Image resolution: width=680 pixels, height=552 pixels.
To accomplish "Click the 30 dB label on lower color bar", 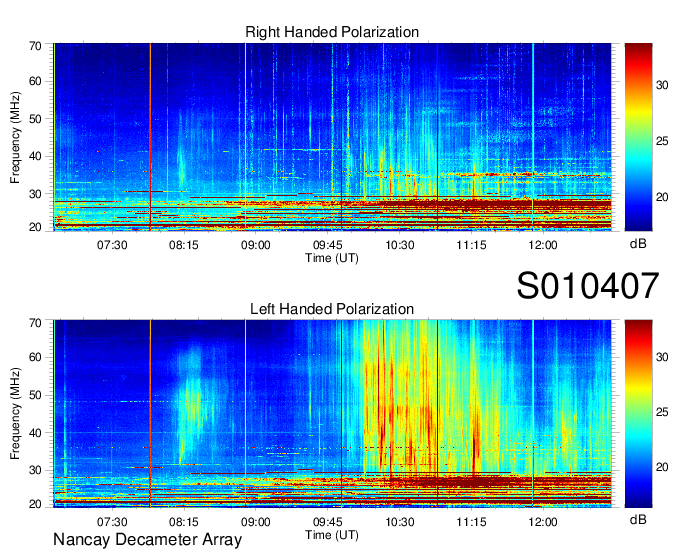I will (662, 357).
